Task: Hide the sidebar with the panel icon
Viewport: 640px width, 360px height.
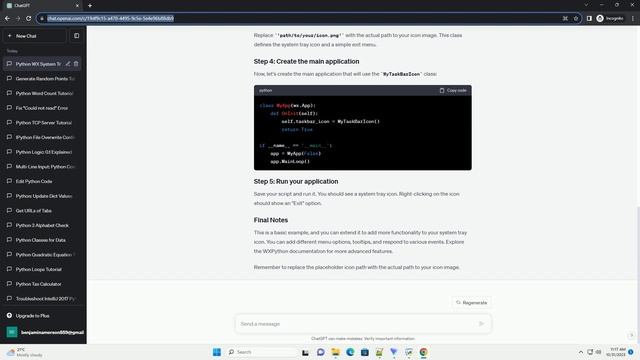Action: (x=76, y=36)
